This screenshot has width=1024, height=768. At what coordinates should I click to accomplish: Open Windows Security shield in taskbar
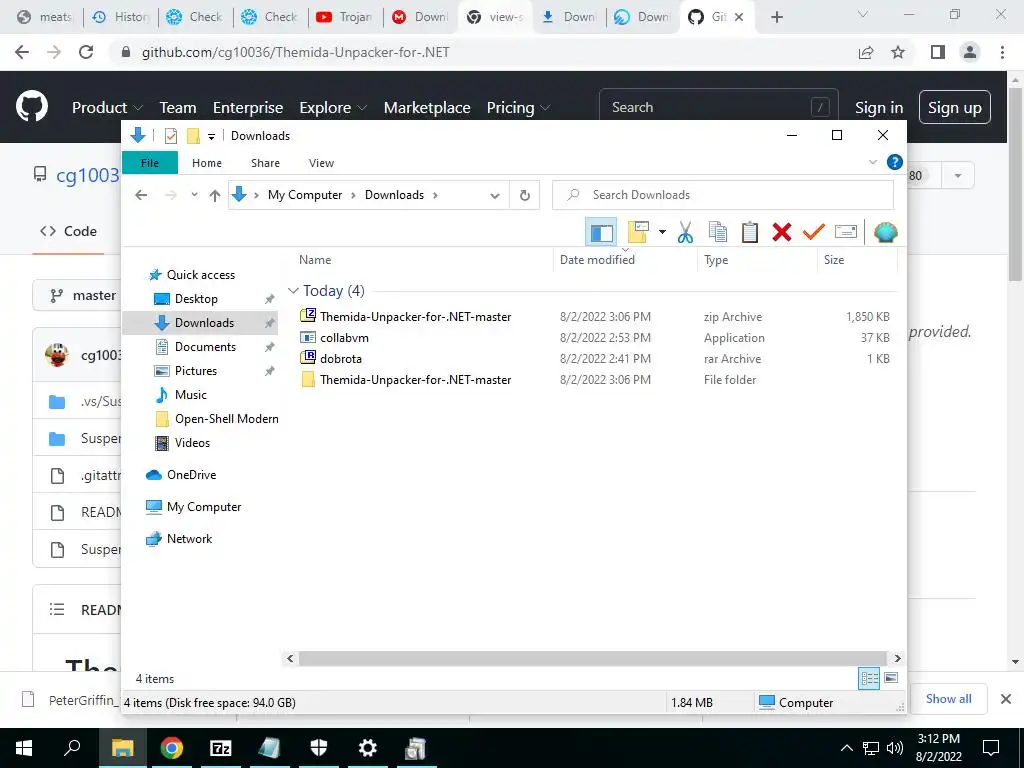tap(319, 748)
